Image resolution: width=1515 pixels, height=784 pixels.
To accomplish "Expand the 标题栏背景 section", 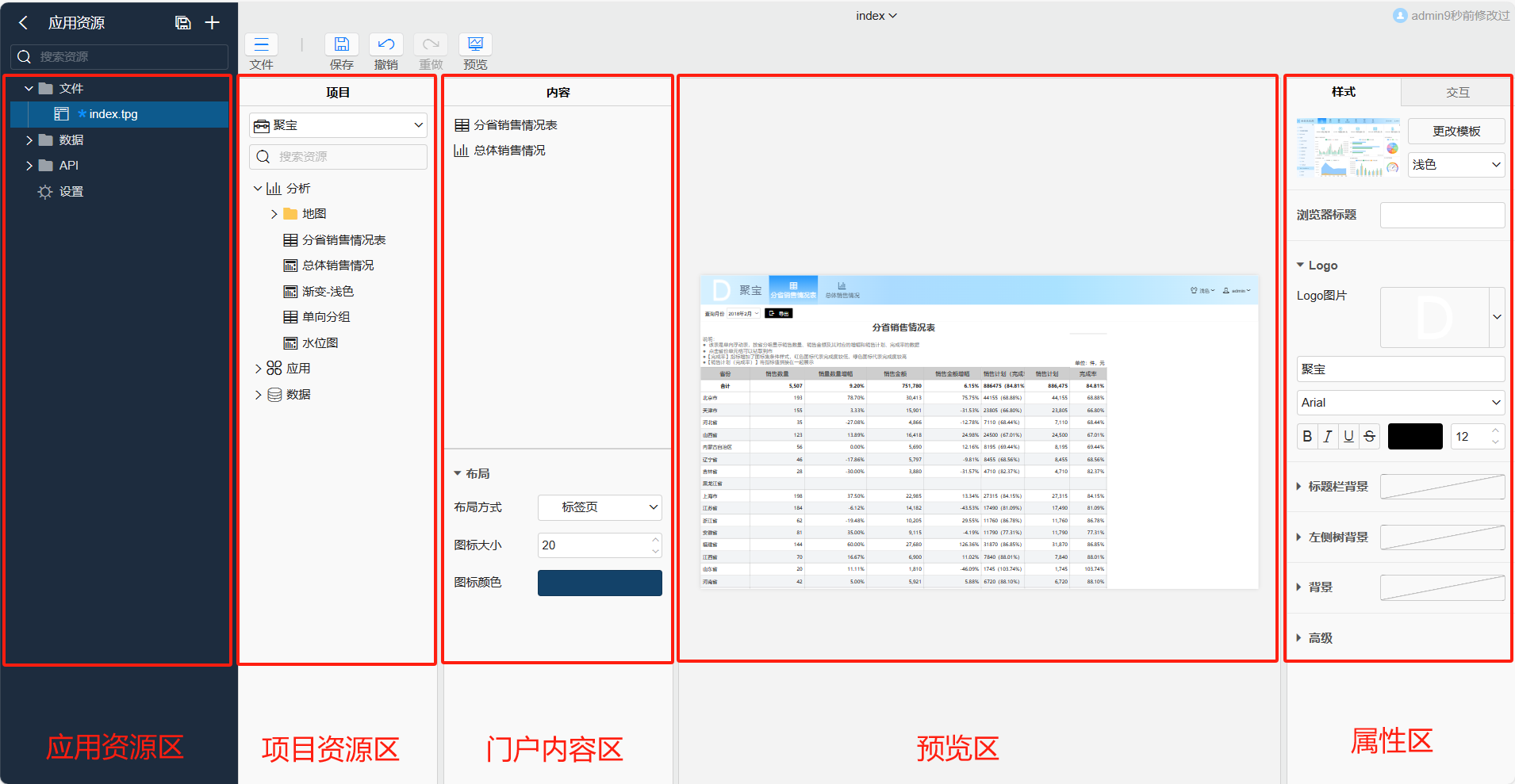I will [1299, 487].
